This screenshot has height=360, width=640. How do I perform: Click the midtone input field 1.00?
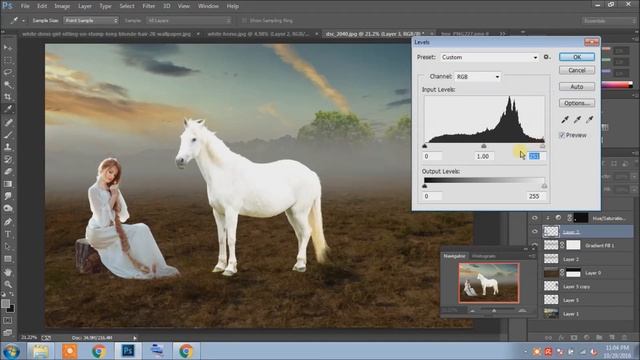(x=483, y=156)
